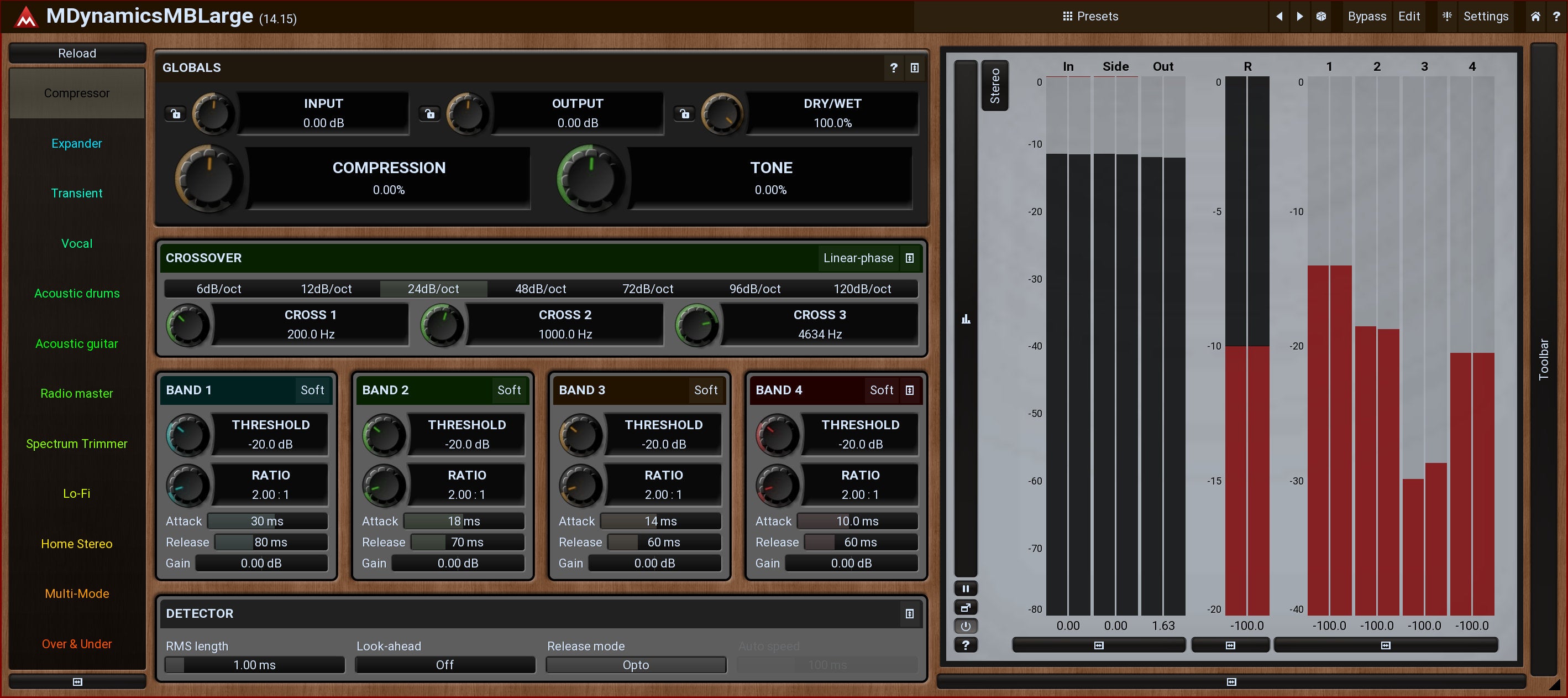Click the Band 2 Attack slider

[x=463, y=522]
